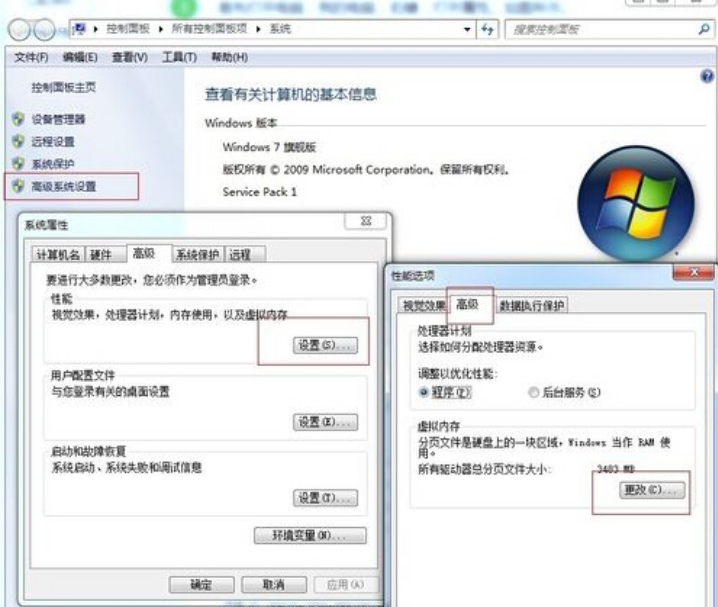718x607 pixels.
Task: Click the shield icon beside 远程设置
Action: (18, 141)
